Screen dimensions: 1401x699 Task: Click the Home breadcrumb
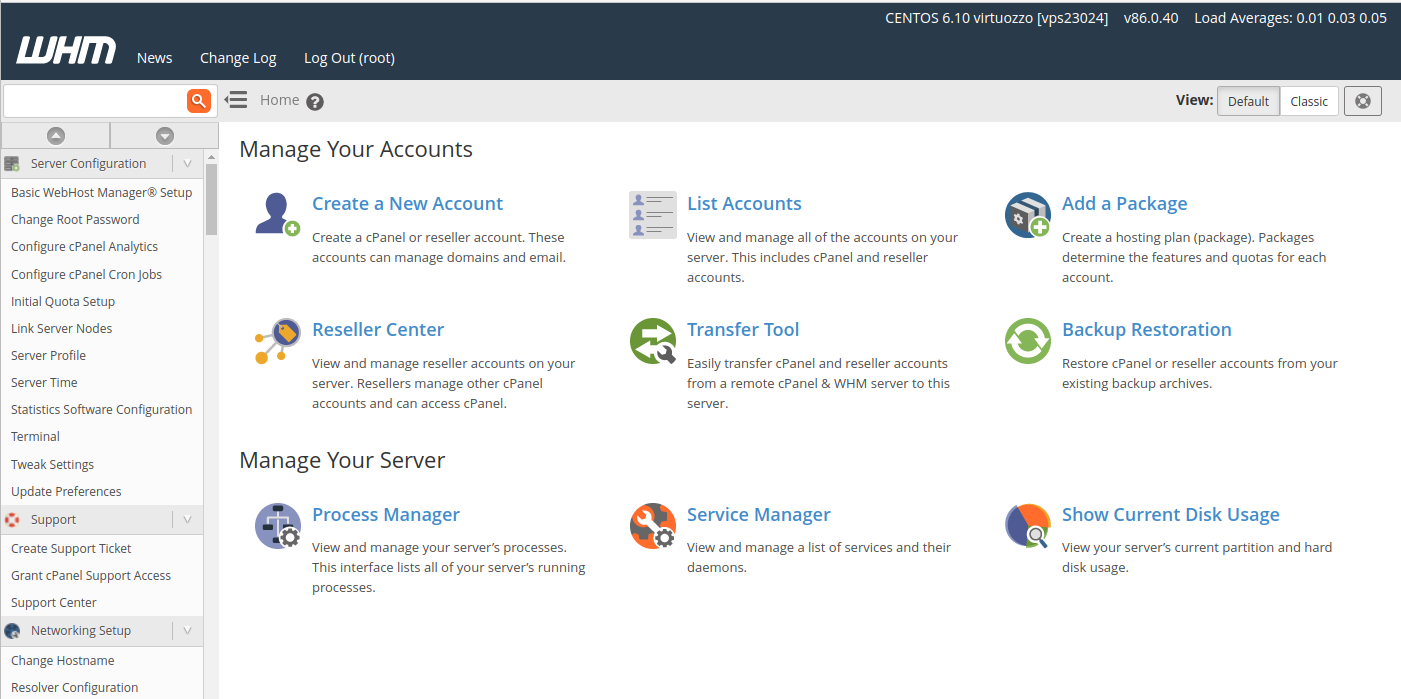click(280, 100)
